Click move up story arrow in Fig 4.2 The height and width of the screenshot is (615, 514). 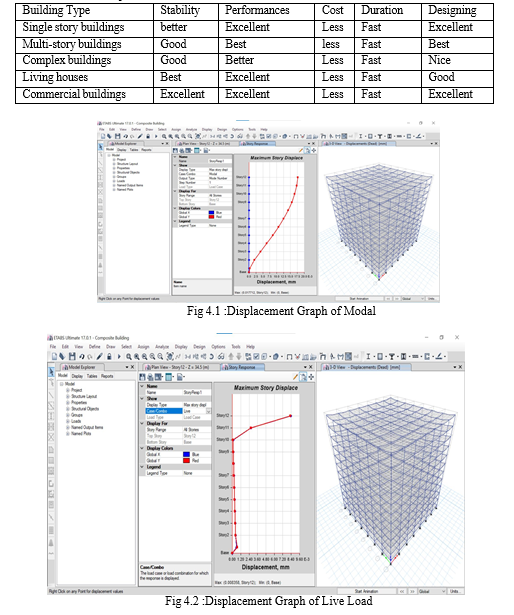pyautogui.click(x=231, y=357)
